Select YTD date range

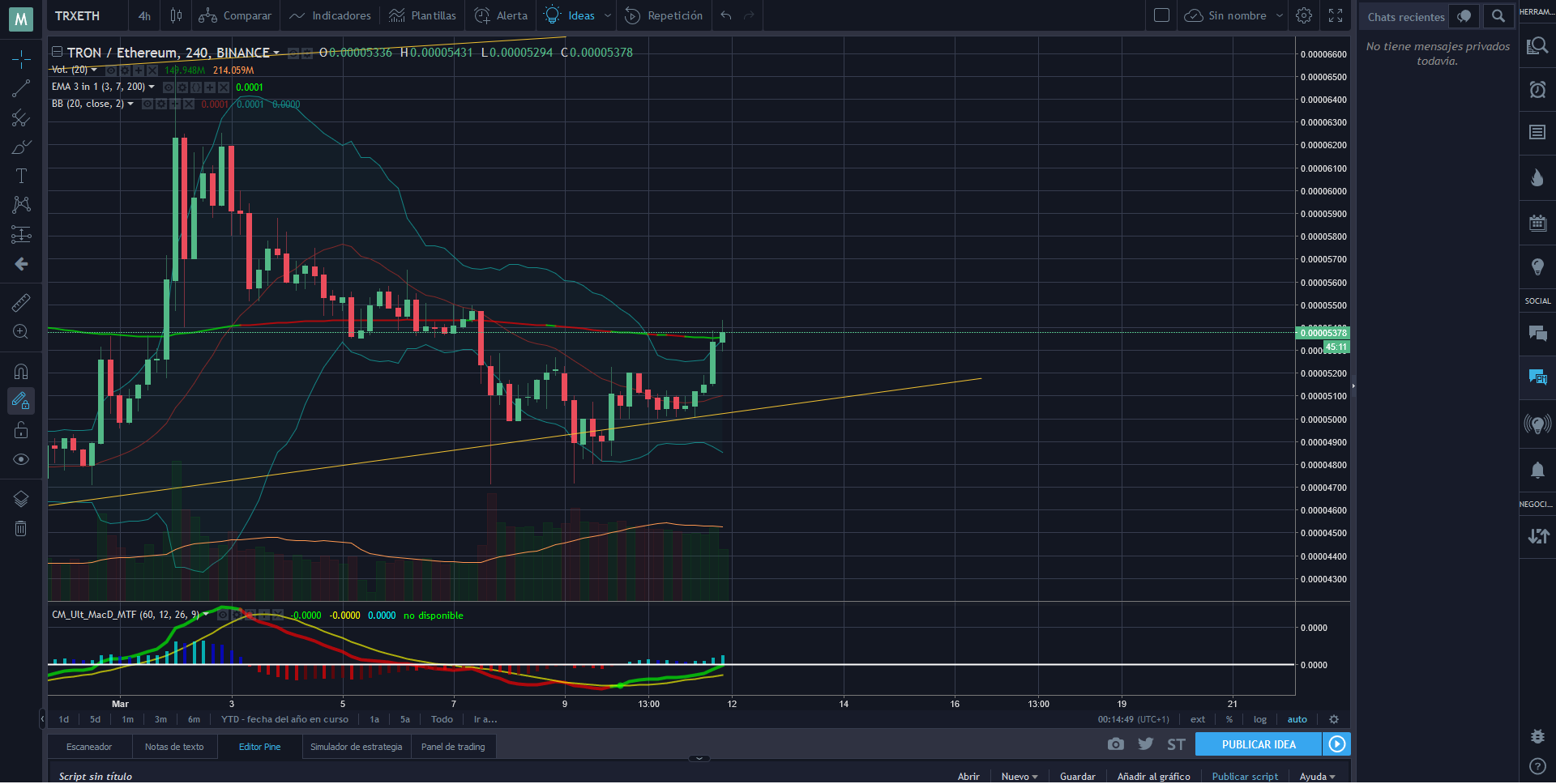coord(284,719)
